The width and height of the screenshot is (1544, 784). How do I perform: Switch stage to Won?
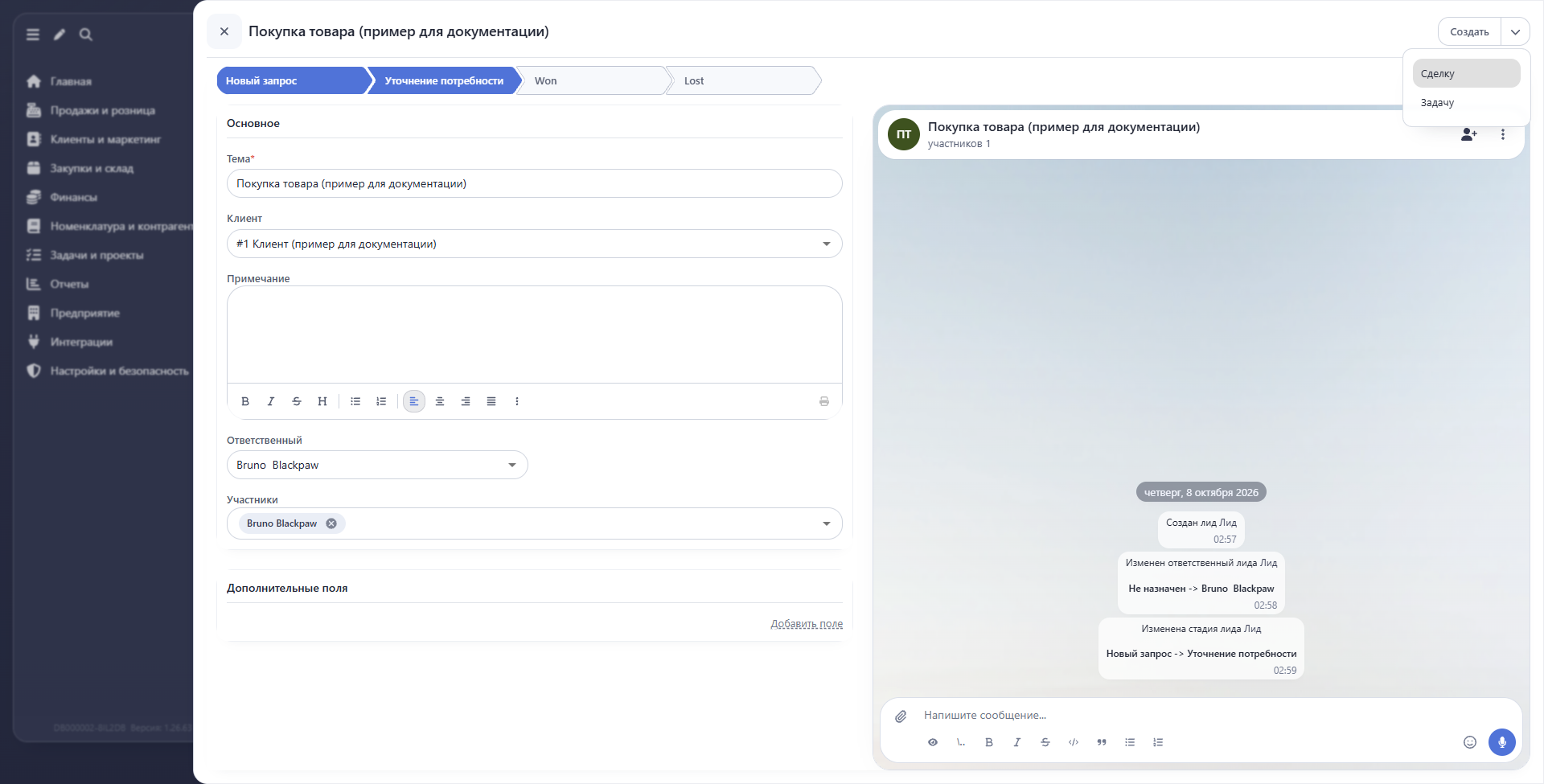pos(593,80)
